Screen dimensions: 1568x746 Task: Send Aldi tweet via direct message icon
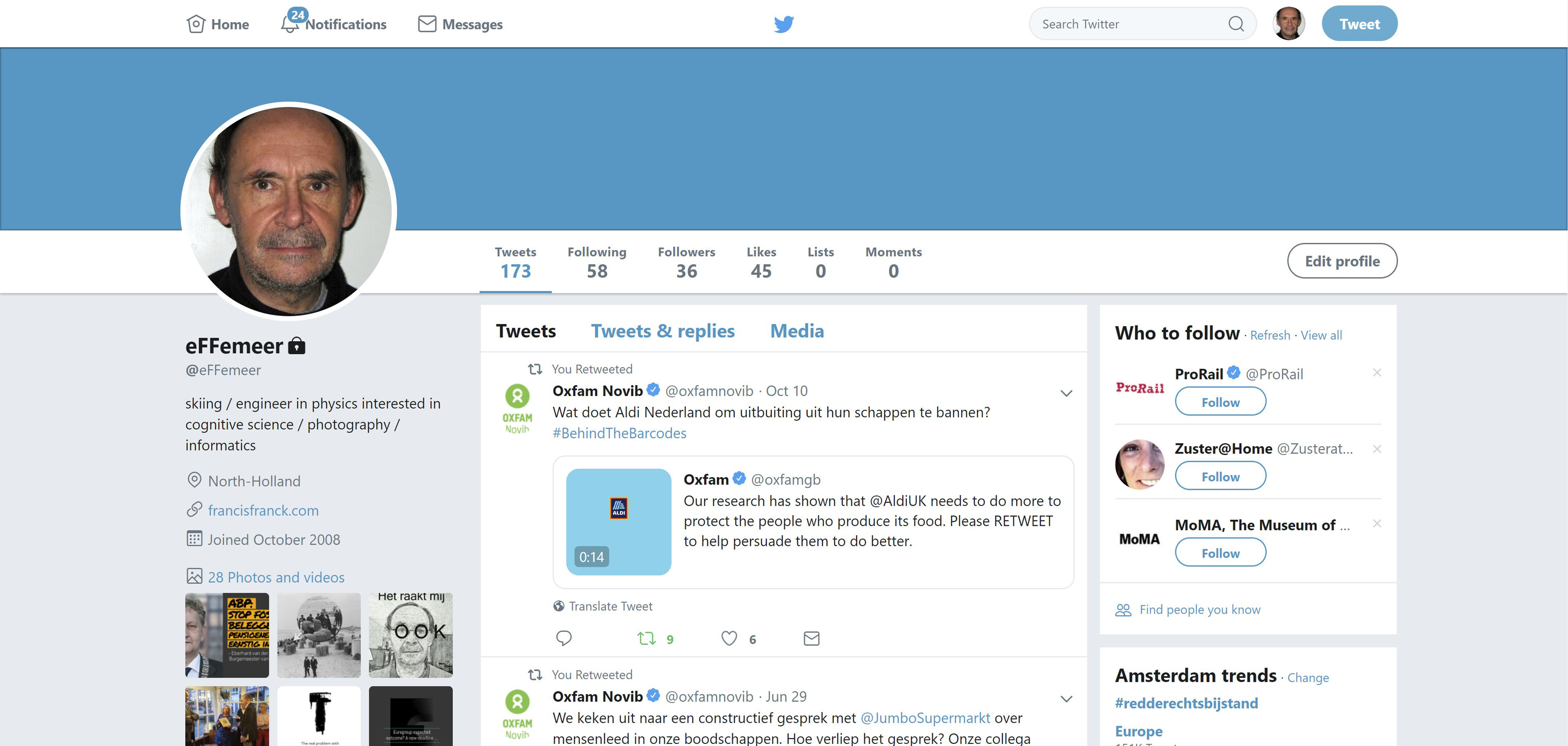point(811,638)
